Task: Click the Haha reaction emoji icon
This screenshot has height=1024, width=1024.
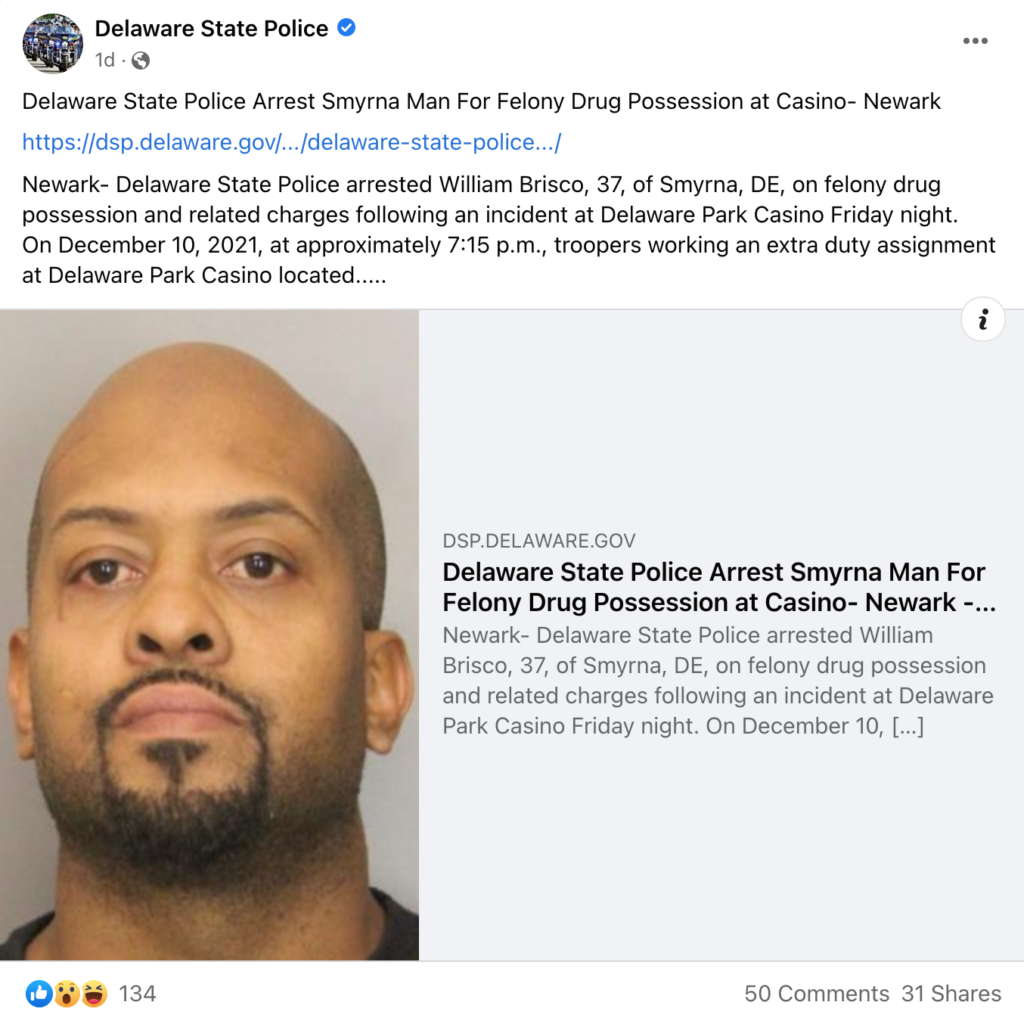Action: (94, 993)
